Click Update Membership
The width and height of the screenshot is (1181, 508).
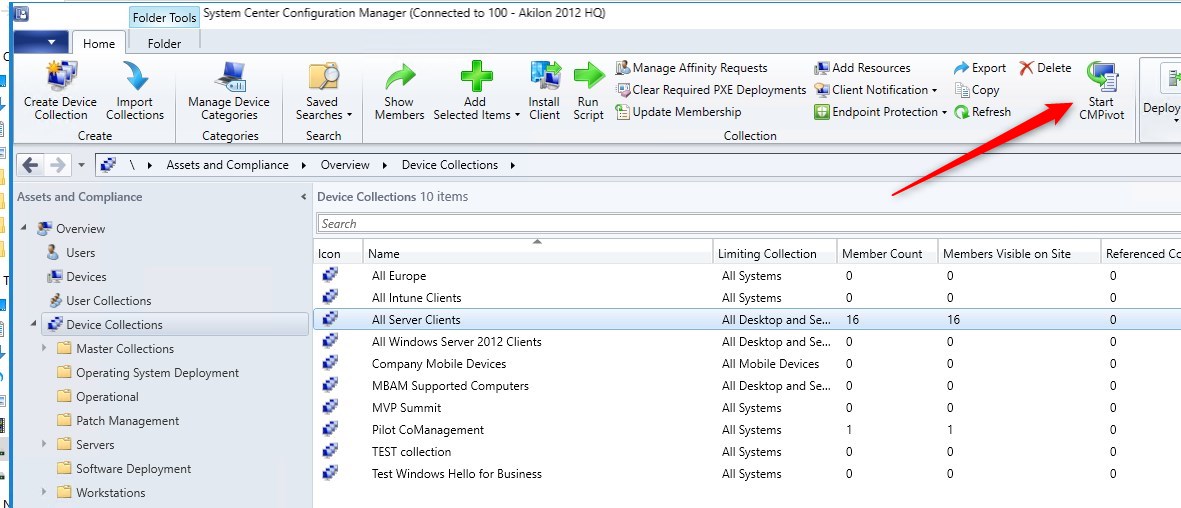point(679,112)
